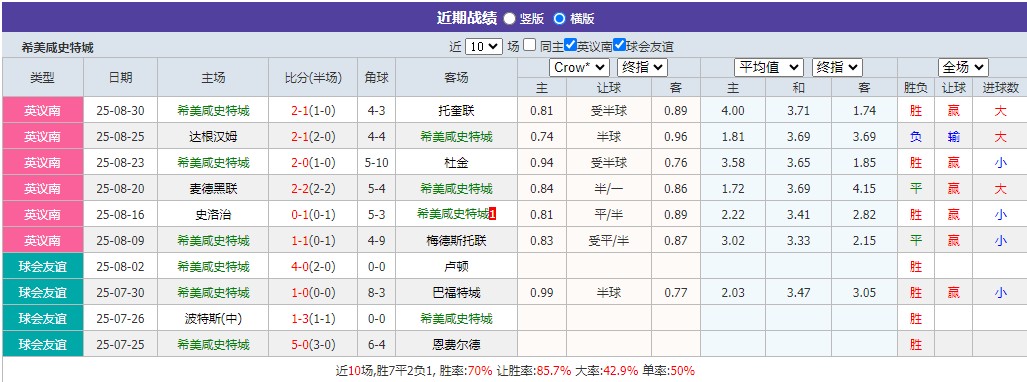The image size is (1027, 382).
Task: Click the 半/一 handicap cell
Action: (x=609, y=189)
